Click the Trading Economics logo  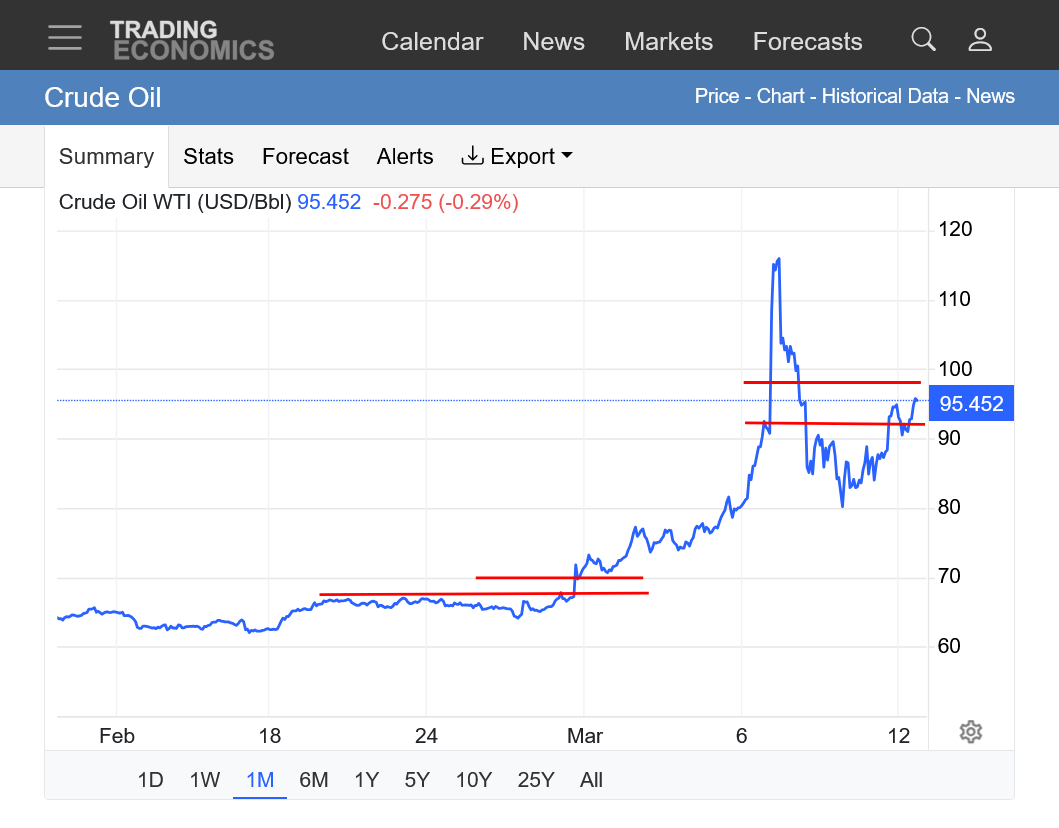tap(191, 40)
